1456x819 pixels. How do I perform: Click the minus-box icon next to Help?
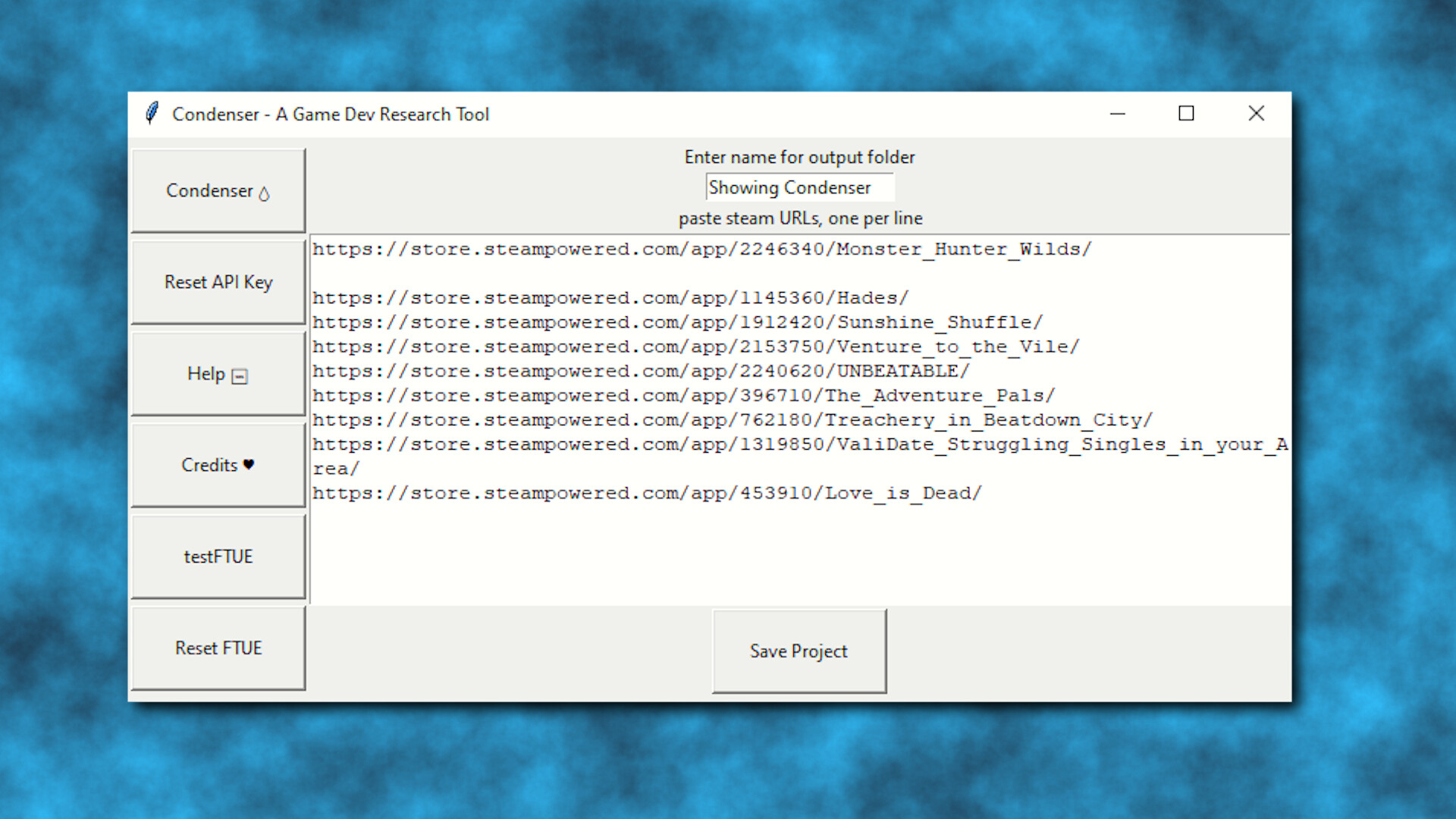coord(239,376)
